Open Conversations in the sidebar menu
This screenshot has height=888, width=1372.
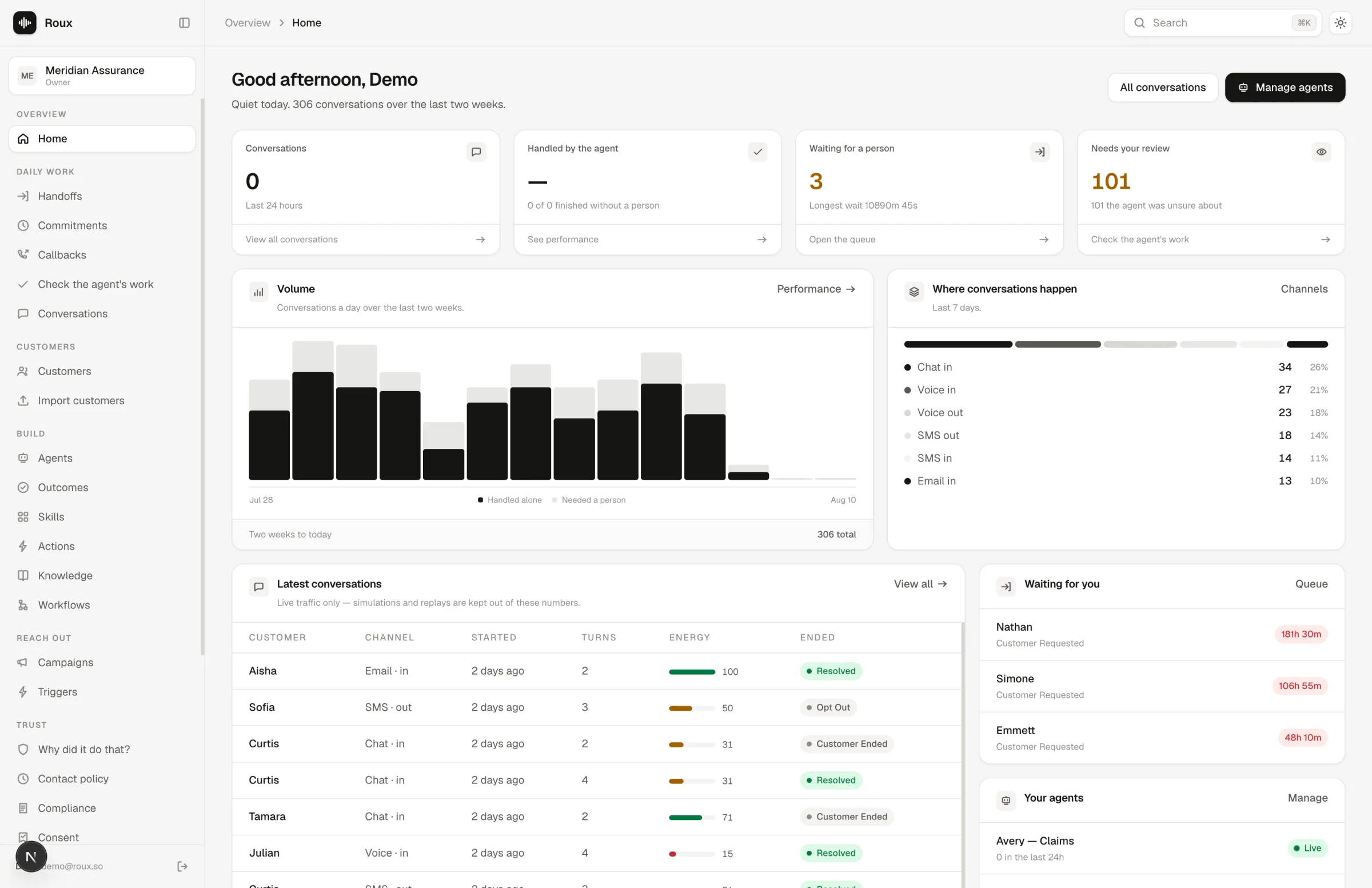[102, 314]
